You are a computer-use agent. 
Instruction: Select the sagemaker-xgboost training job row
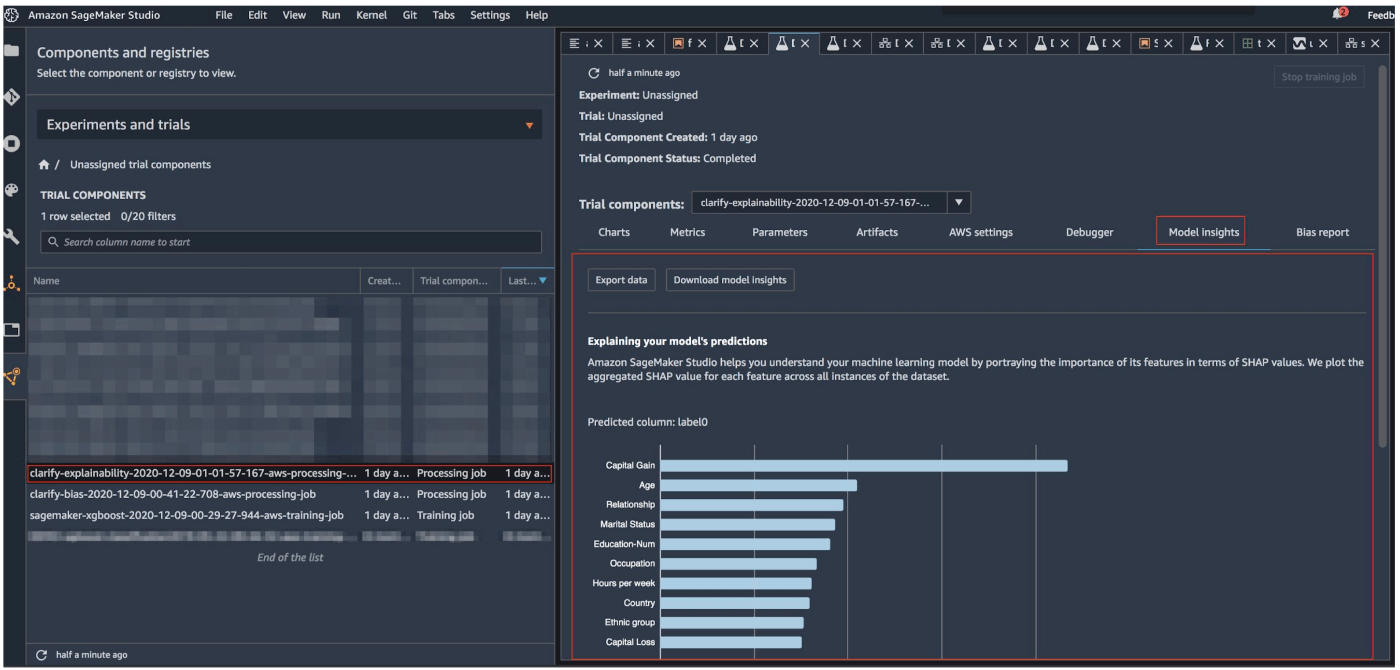point(289,516)
